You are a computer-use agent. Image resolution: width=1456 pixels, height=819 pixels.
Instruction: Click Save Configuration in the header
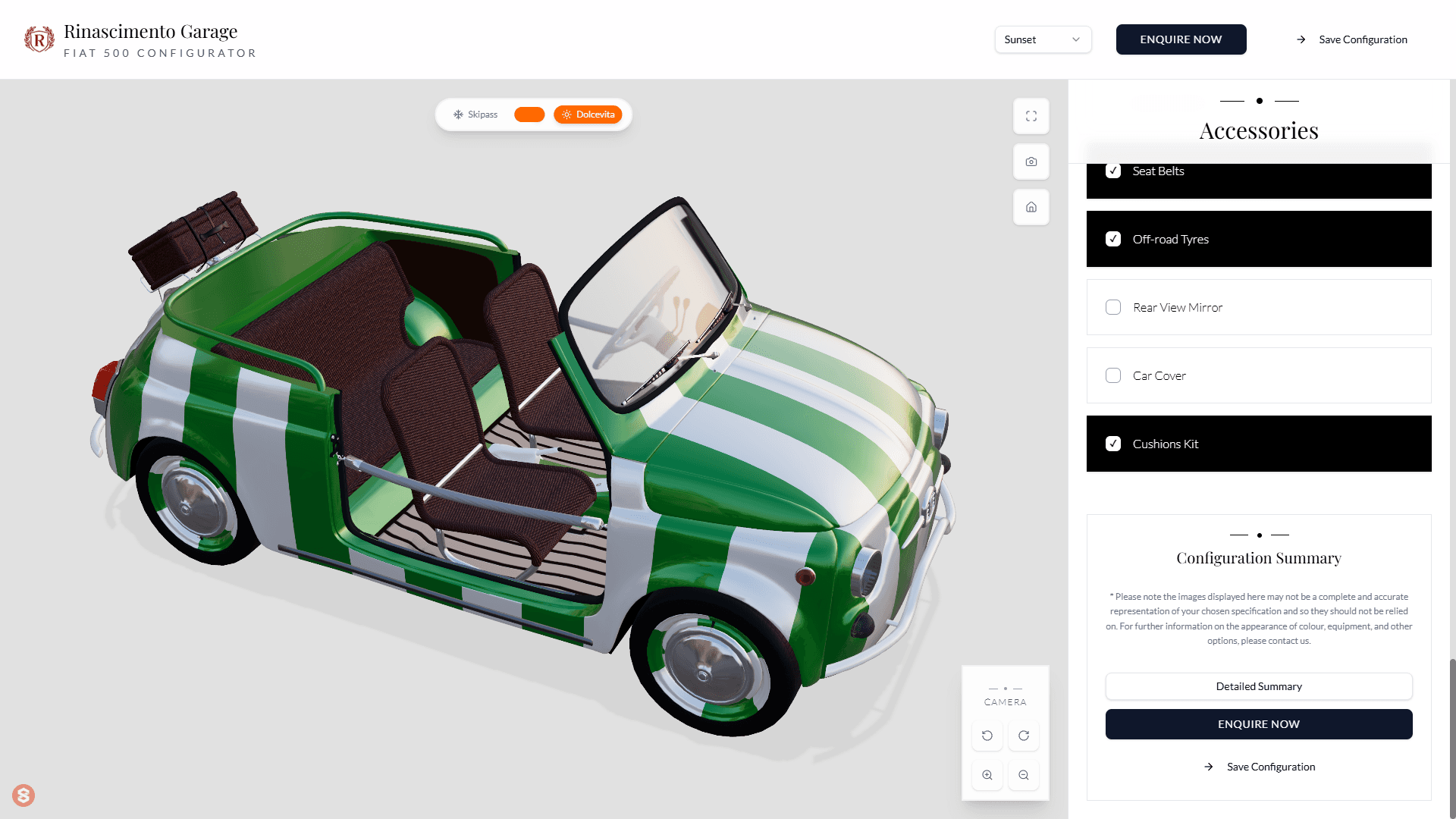(x=1353, y=39)
